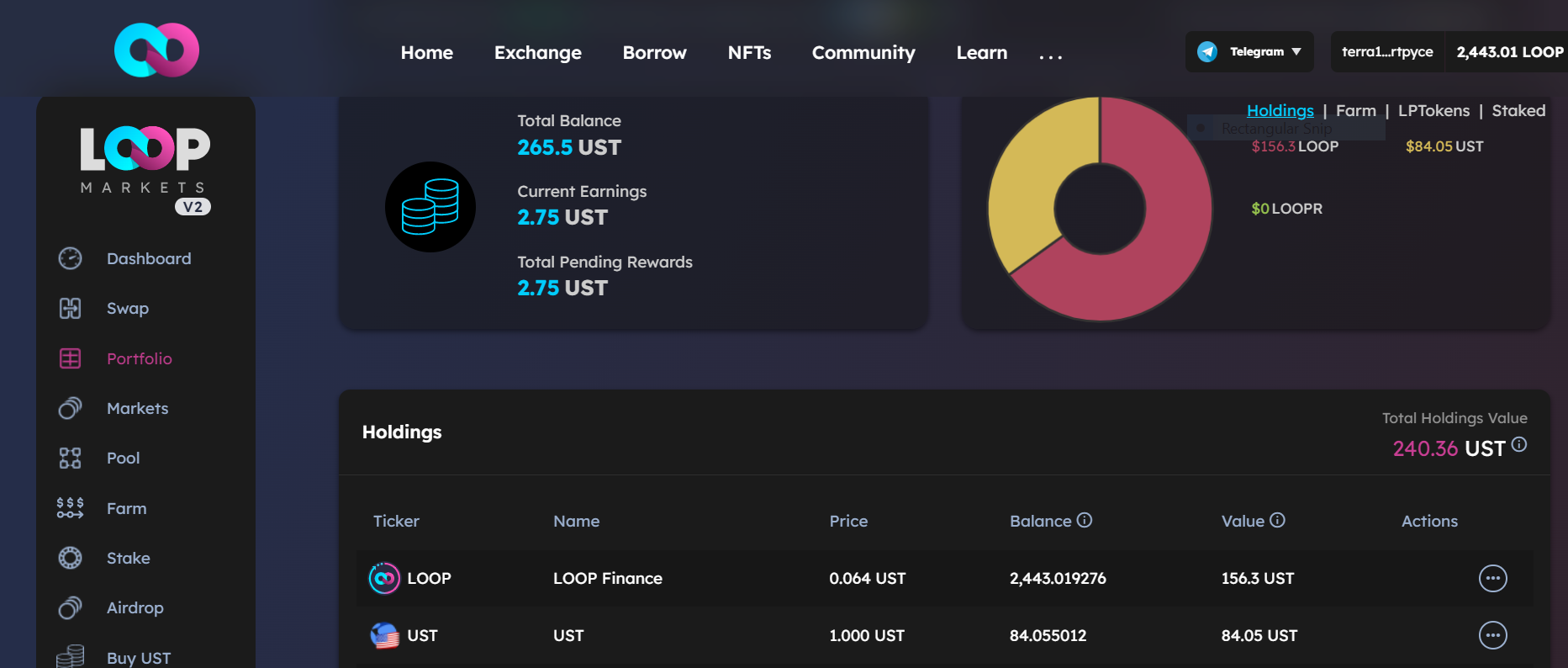The height and width of the screenshot is (668, 1568).
Task: Click the Airdrop coins icon
Action: click(70, 607)
